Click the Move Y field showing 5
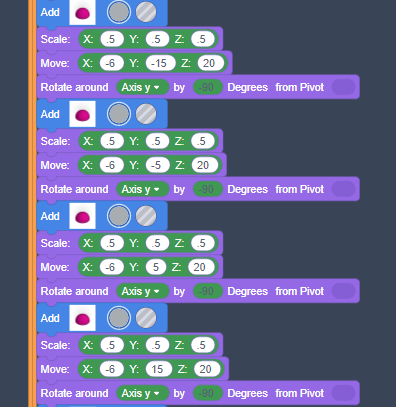 [156, 267]
